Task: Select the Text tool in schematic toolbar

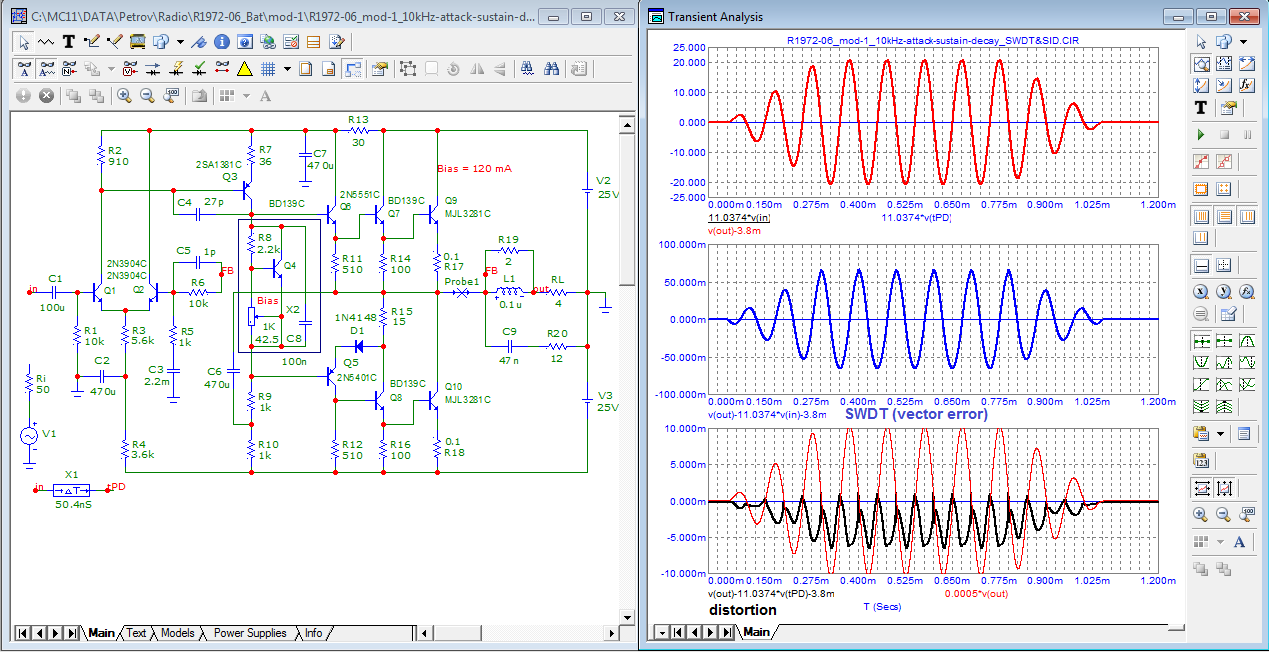Action: (69, 42)
